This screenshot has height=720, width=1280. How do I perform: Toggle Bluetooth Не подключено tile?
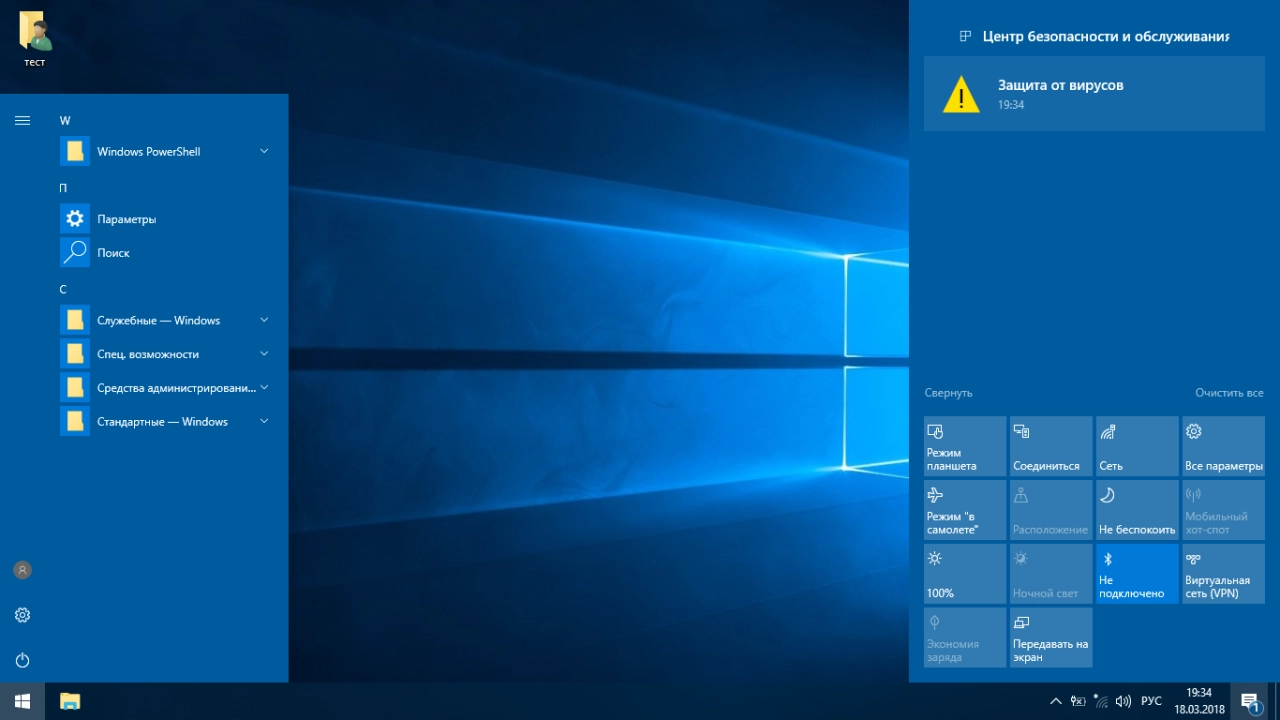point(1137,574)
